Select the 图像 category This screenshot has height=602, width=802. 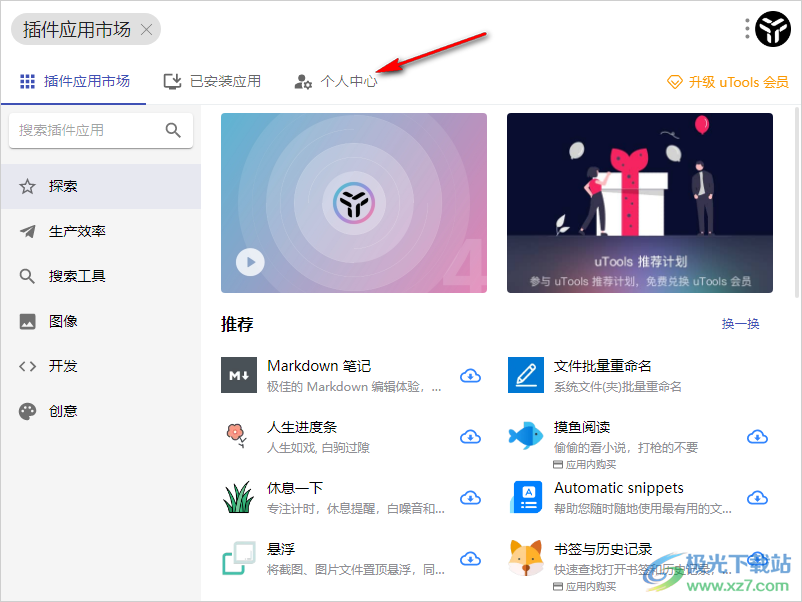tap(101, 321)
